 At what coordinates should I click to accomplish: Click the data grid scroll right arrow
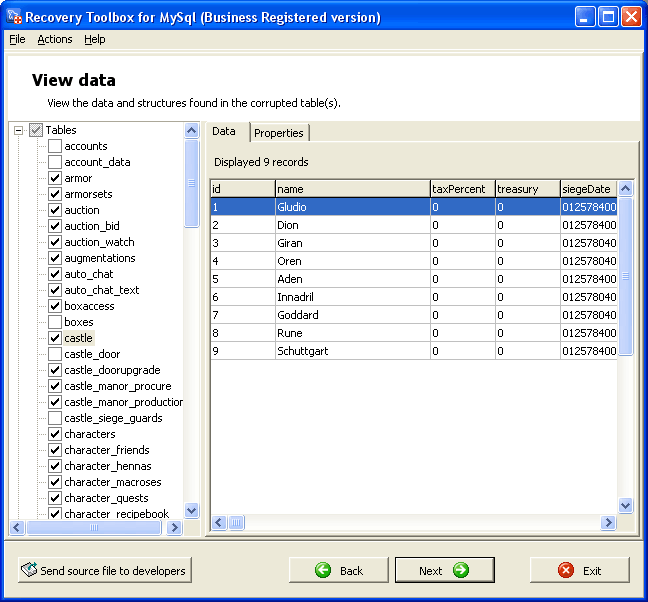[x=608, y=523]
